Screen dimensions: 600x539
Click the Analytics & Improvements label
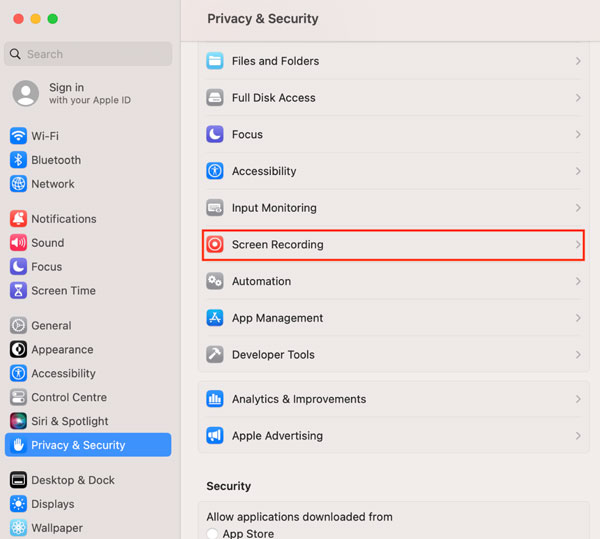[299, 399]
